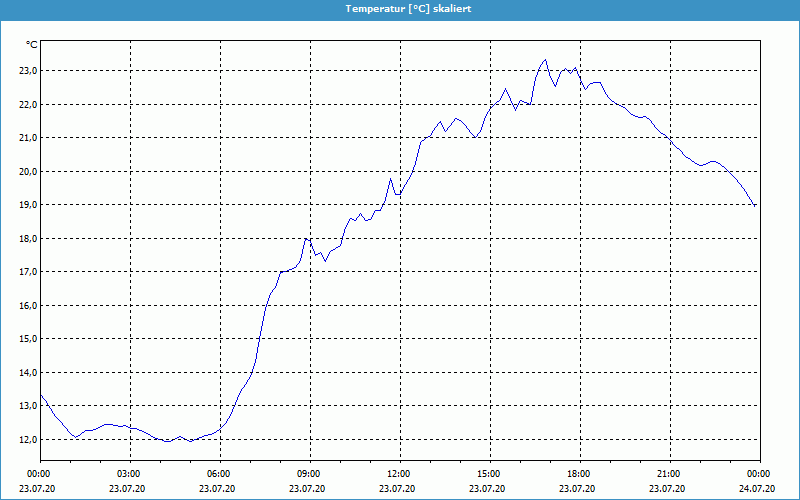Select the 18:00 x-axis label
Image resolution: width=800 pixels, height=500 pixels.
(579, 474)
